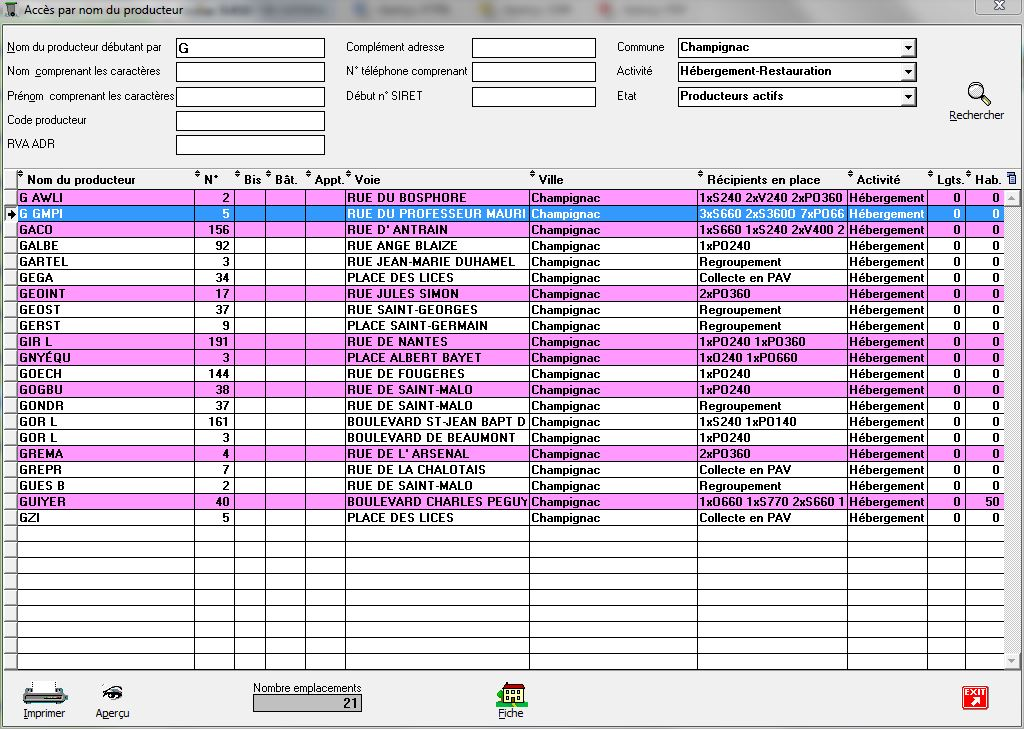Click the RVA ADR text field
The height and width of the screenshot is (729, 1024).
pyautogui.click(x=250, y=145)
